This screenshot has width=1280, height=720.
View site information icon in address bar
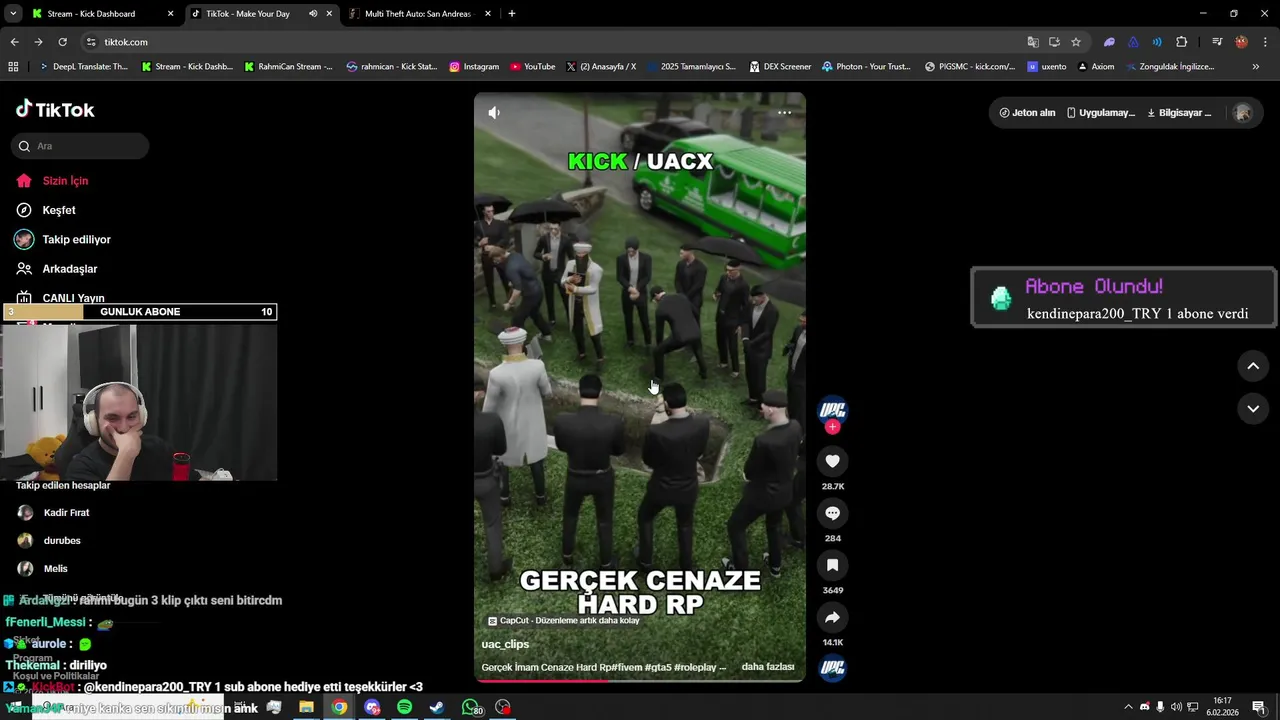(91, 42)
